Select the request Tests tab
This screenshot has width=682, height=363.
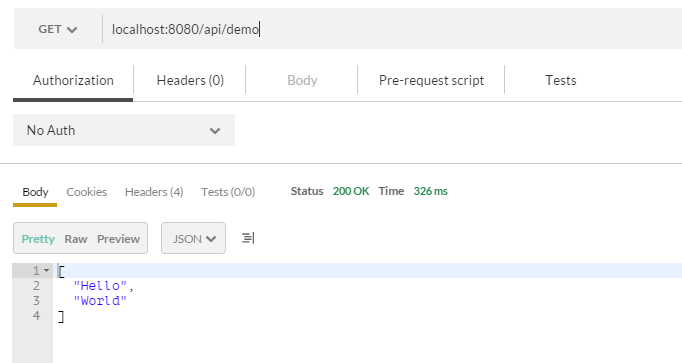tap(561, 80)
